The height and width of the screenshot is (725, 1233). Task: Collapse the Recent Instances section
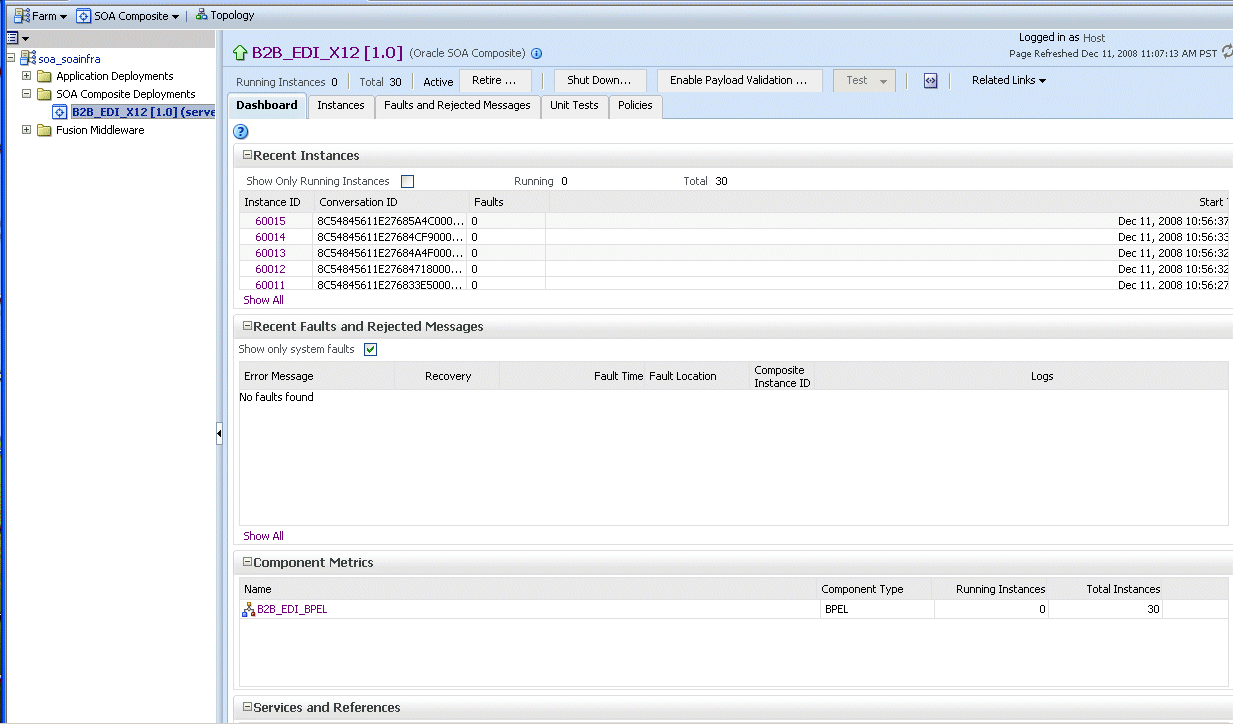pos(247,156)
